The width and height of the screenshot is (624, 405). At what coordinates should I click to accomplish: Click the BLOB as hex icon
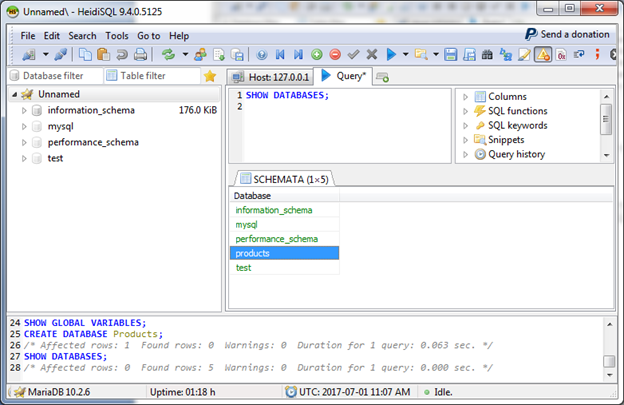tap(561, 55)
